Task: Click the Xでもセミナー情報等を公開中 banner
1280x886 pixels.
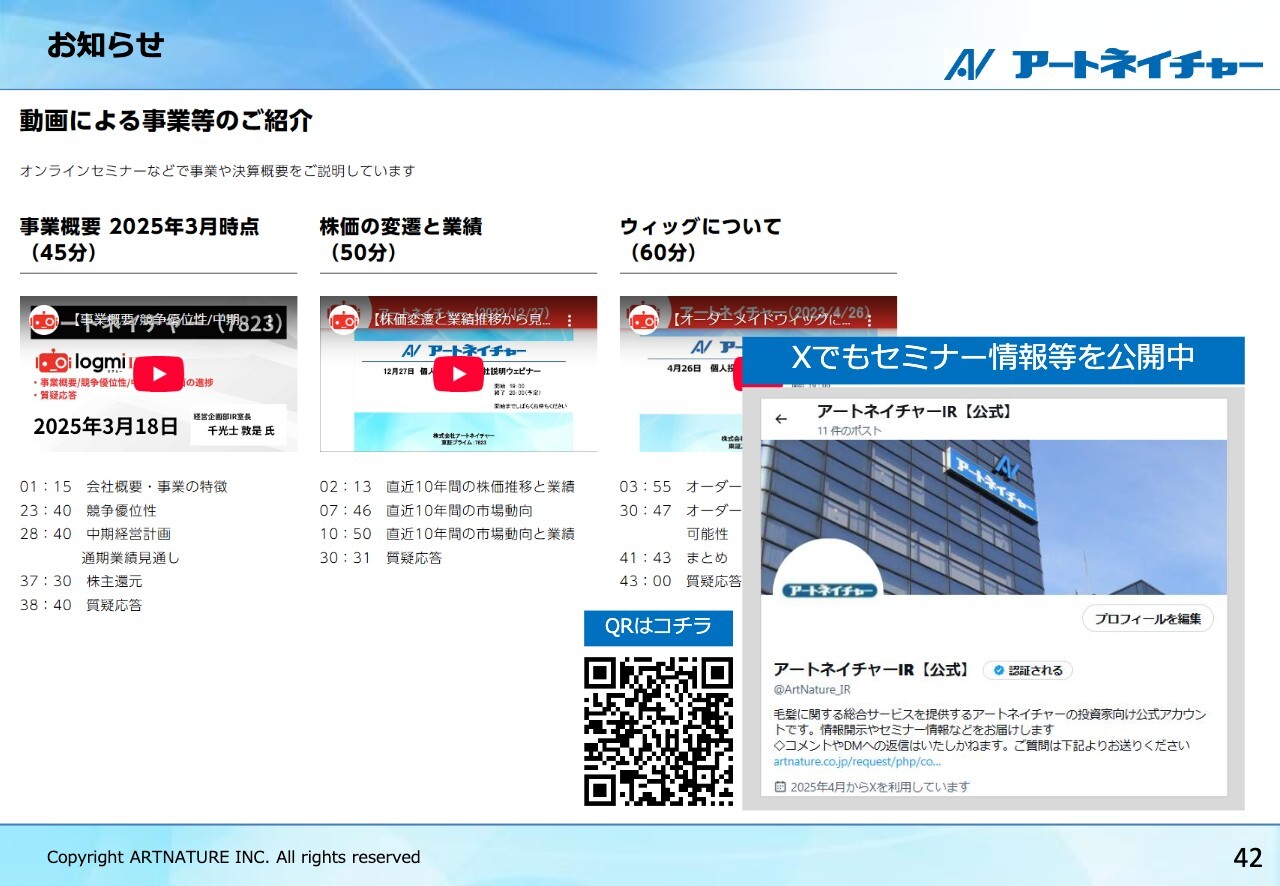Action: point(993,358)
